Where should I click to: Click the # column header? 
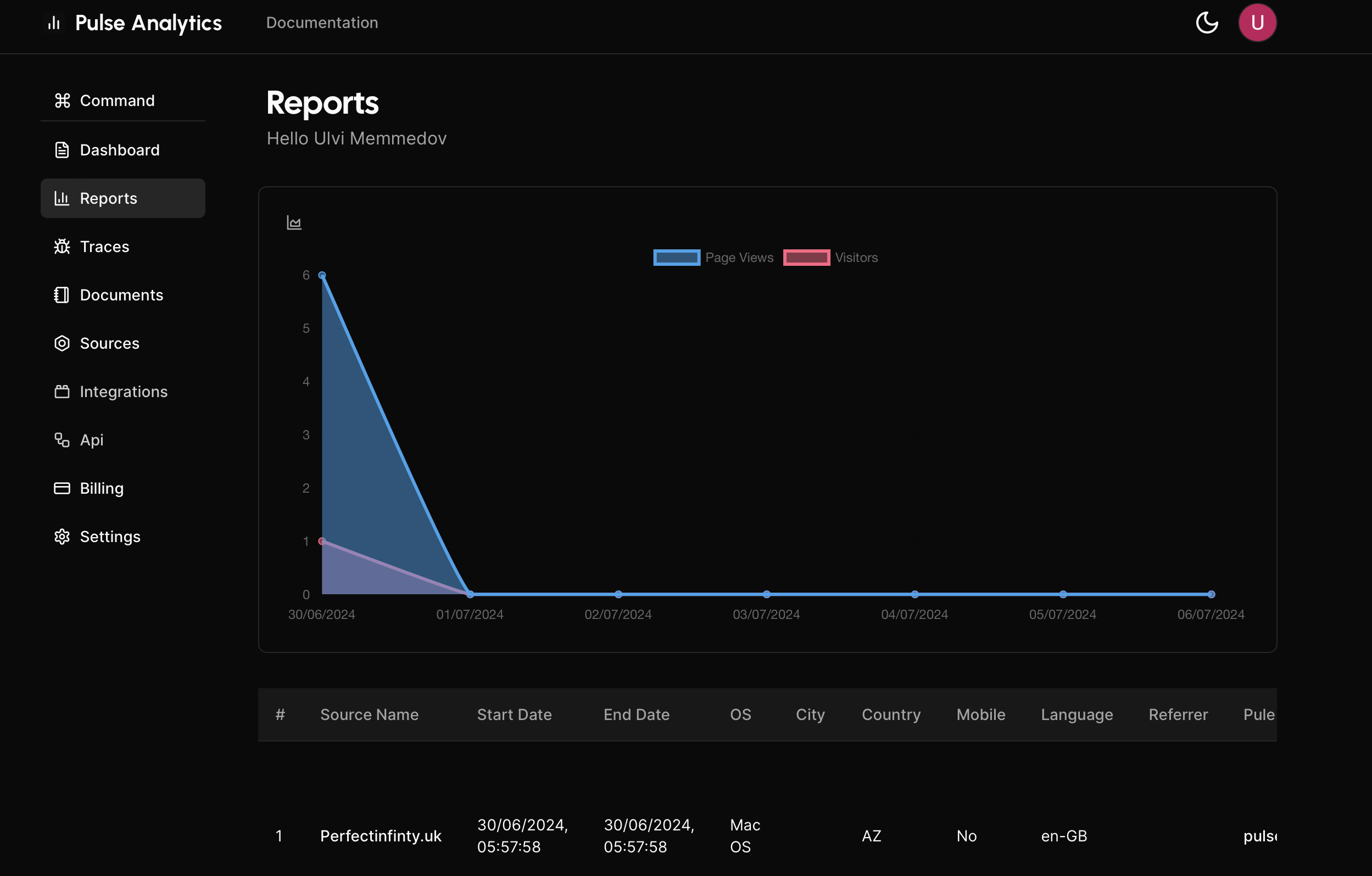tap(280, 715)
